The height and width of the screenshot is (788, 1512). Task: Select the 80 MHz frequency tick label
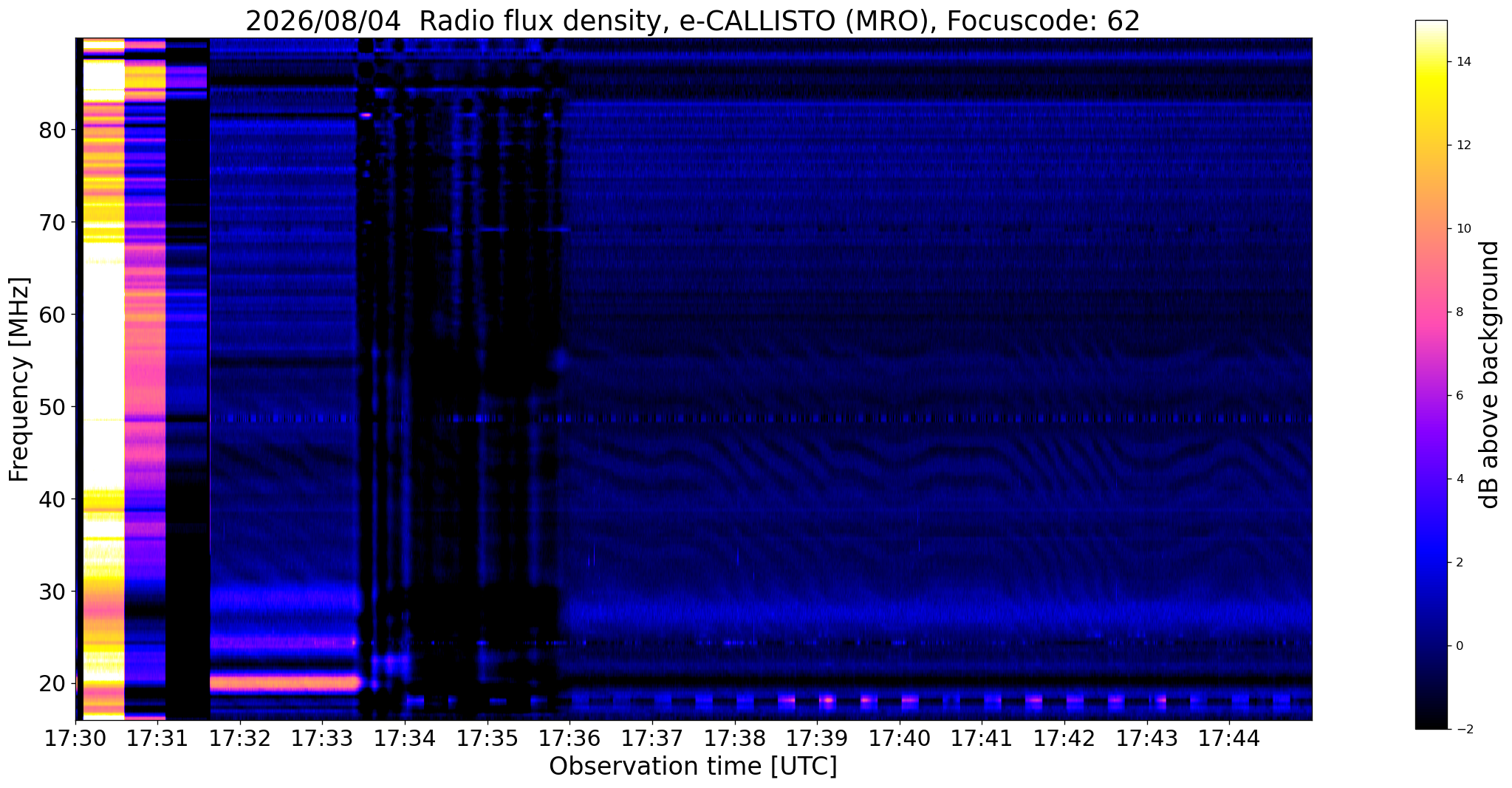pos(52,130)
